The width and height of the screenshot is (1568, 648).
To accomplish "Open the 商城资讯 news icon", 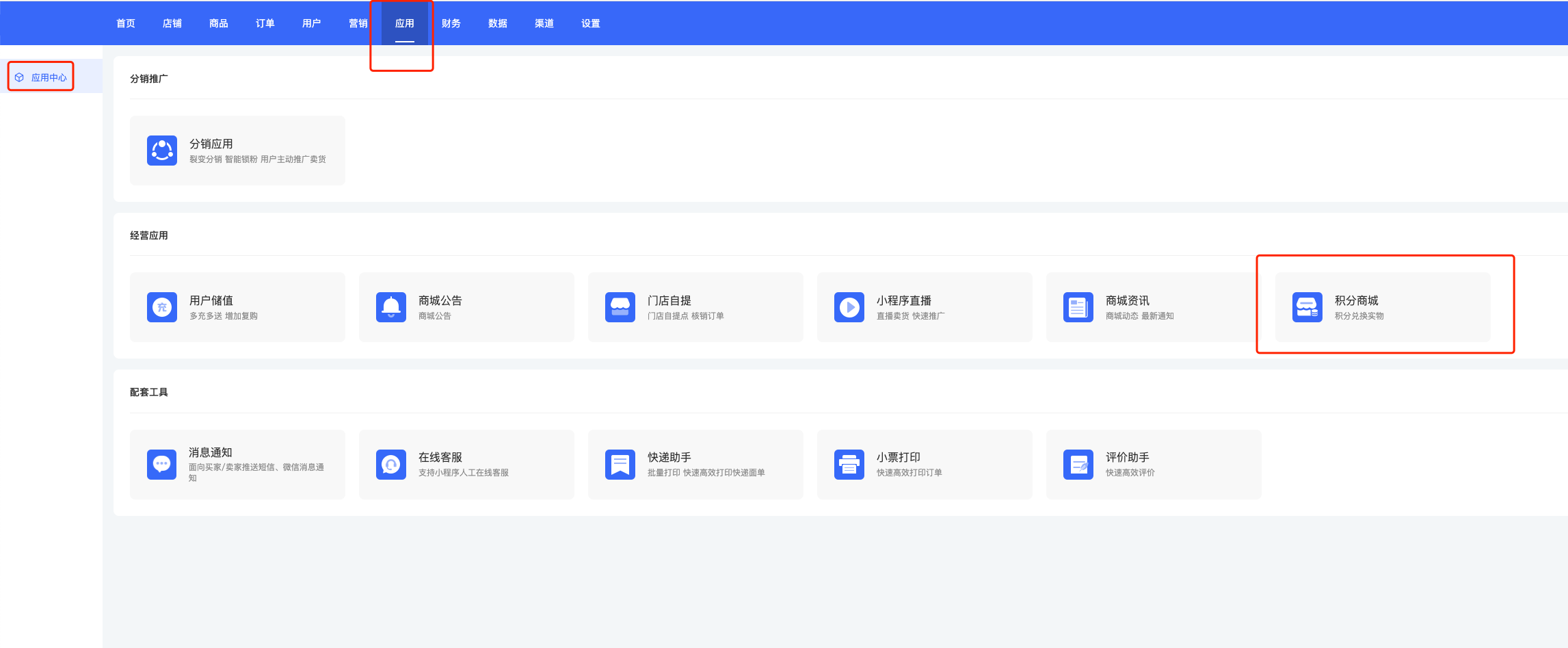I will coord(1078,307).
